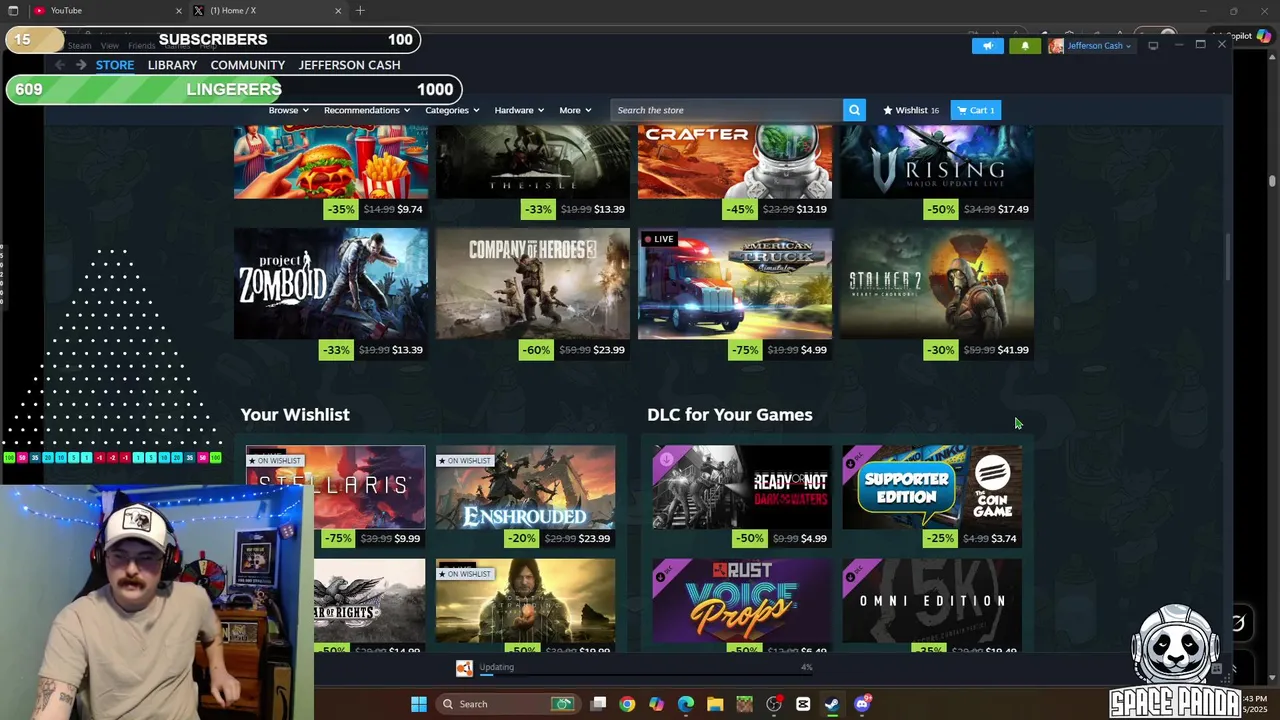Screen dimensions: 1280x720
Task: Expand the Browse dropdown menu
Action: pos(288,110)
